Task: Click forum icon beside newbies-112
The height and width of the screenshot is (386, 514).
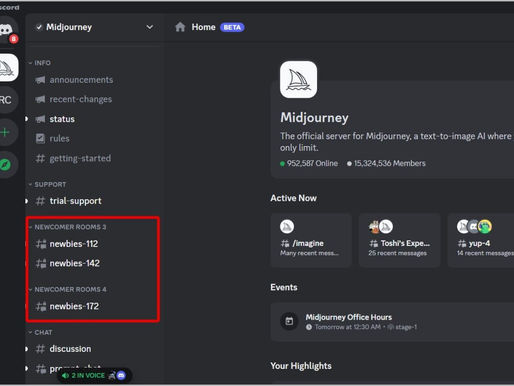Action: point(41,244)
